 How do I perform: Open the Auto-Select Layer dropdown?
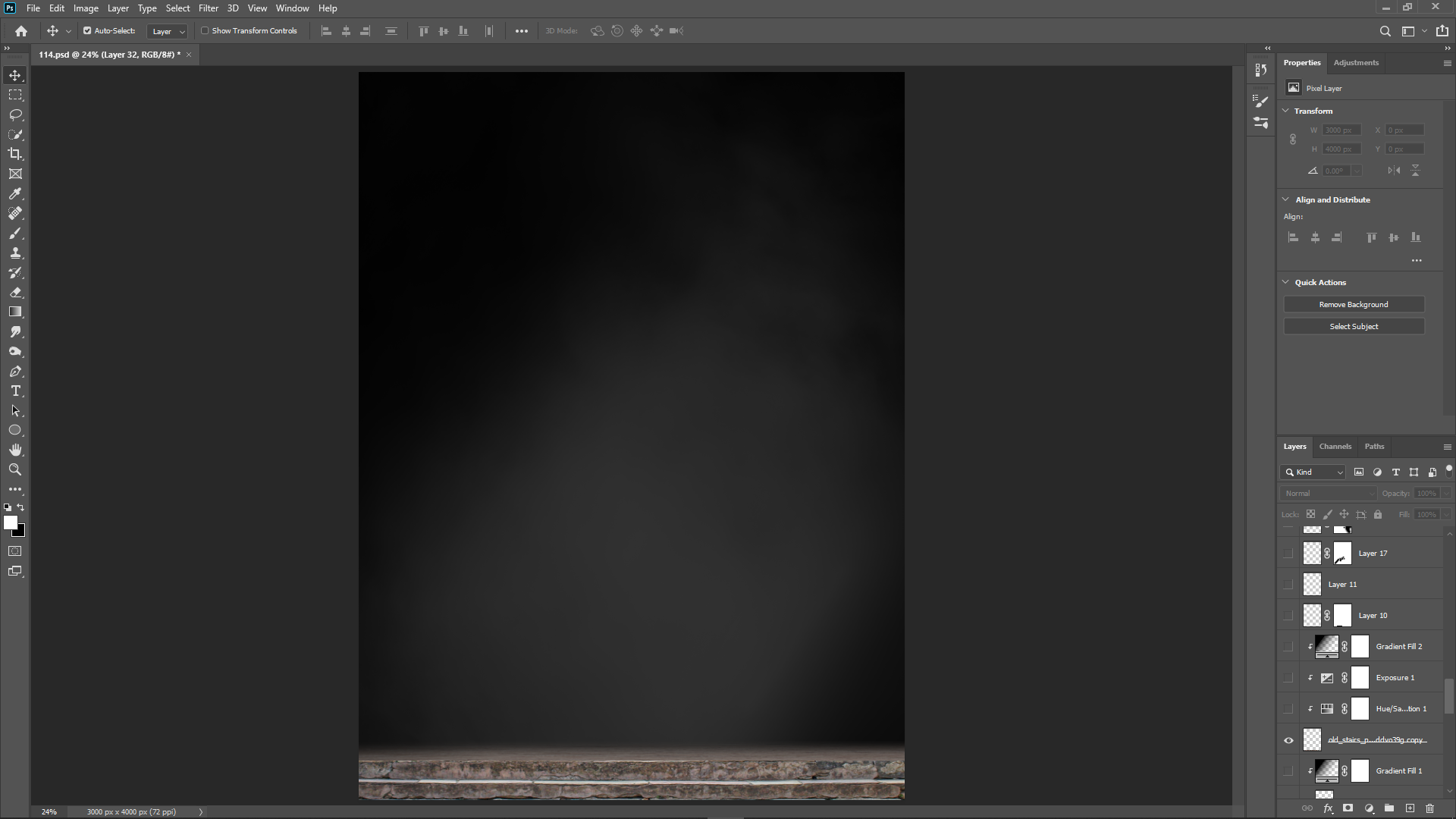168,31
